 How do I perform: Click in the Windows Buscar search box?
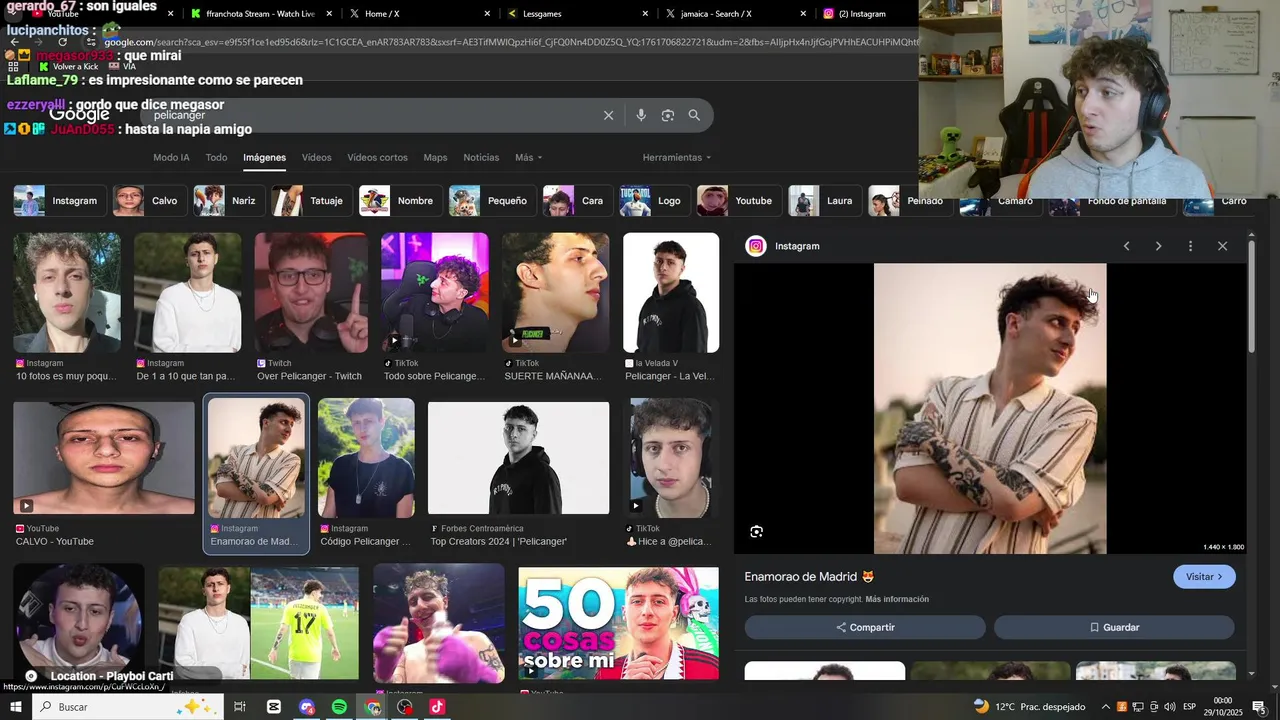coord(130,707)
